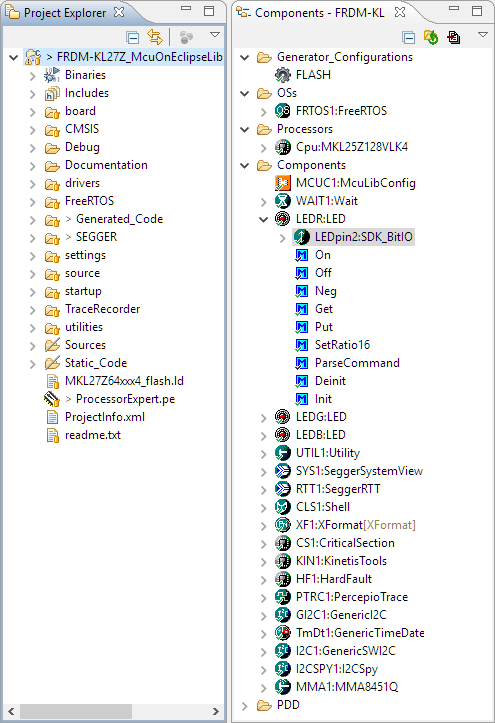The height and width of the screenshot is (723, 495).
Task: Click the green generate code icon in Components toolbar
Action: (431, 37)
